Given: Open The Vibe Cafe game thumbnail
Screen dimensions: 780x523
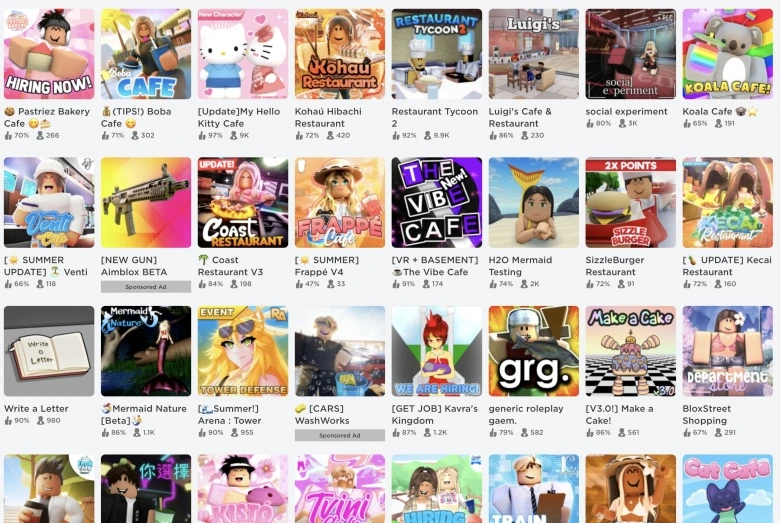Looking at the screenshot, I should 437,203.
